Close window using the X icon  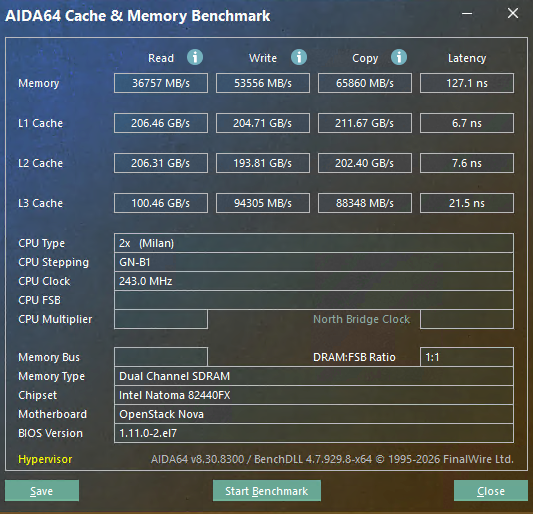[513, 14]
